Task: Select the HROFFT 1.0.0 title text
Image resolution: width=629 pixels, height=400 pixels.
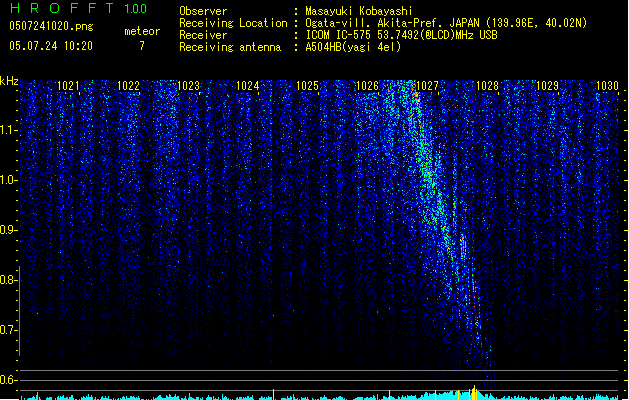Action: click(78, 8)
